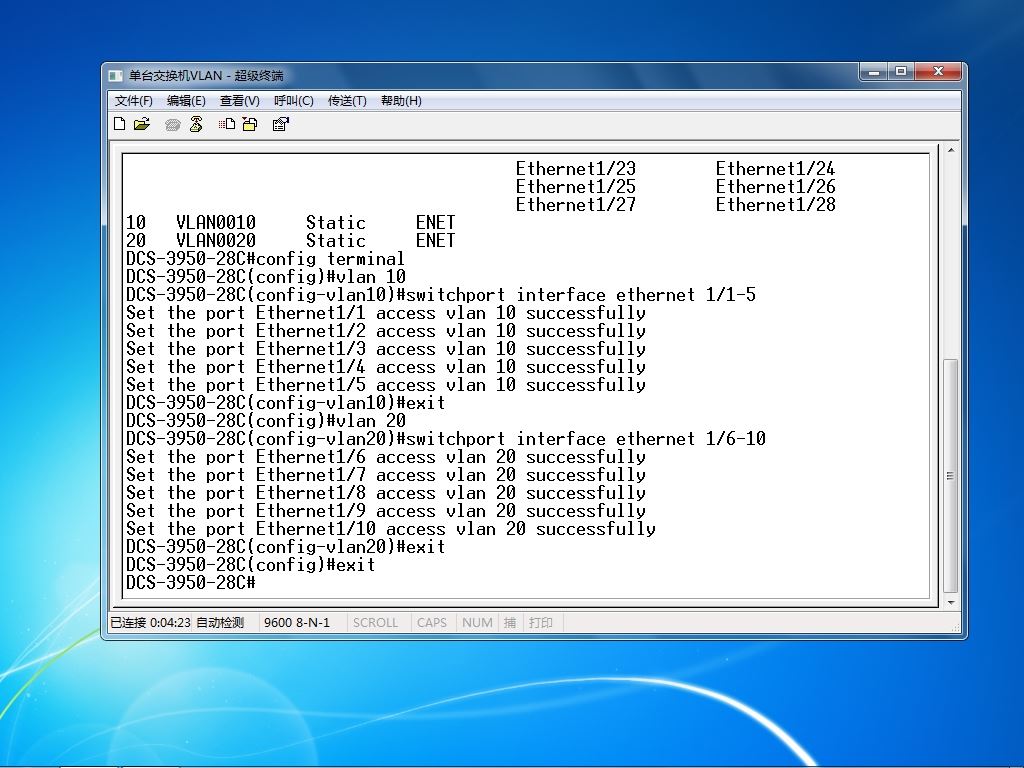Click the 'Ethernet1/1 access vlan 10' line

(386, 313)
